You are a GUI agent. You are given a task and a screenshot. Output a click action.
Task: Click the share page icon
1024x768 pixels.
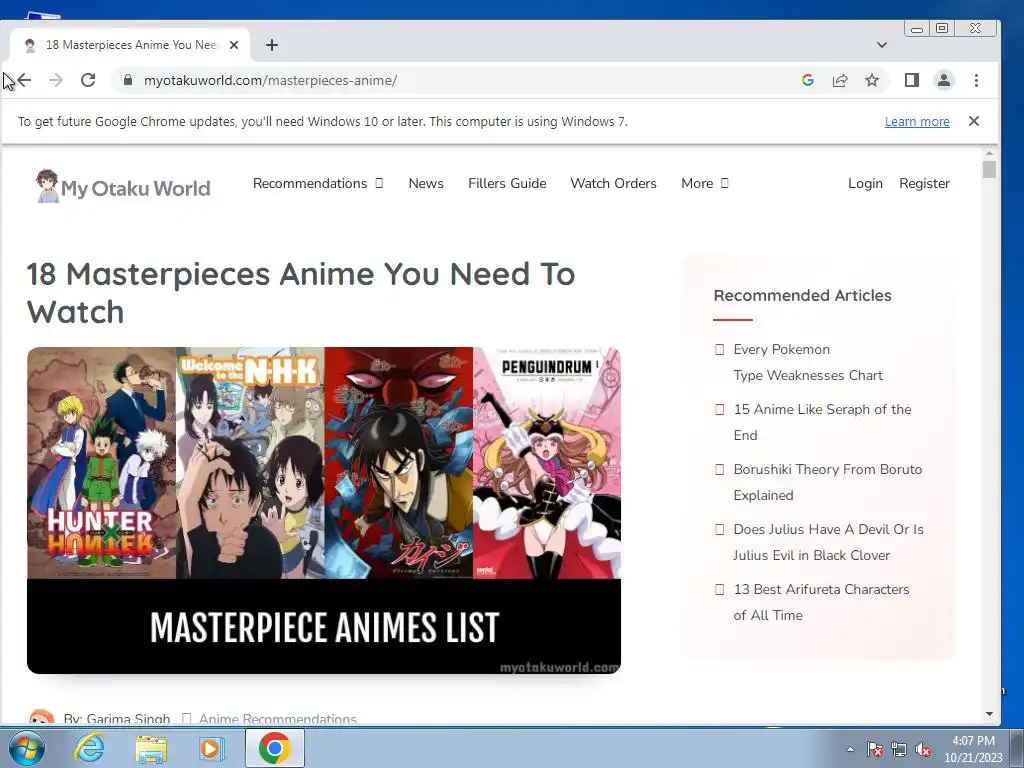click(840, 80)
